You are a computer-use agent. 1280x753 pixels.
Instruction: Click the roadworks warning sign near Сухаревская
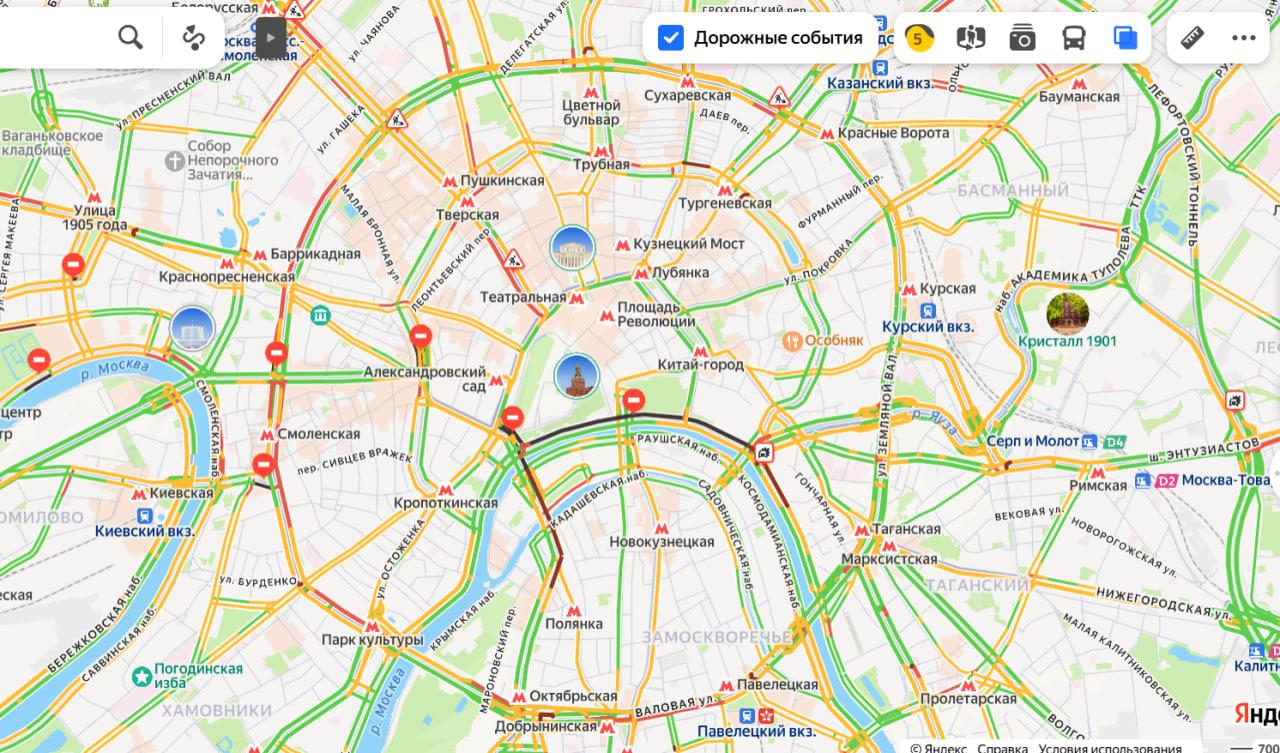tap(779, 98)
